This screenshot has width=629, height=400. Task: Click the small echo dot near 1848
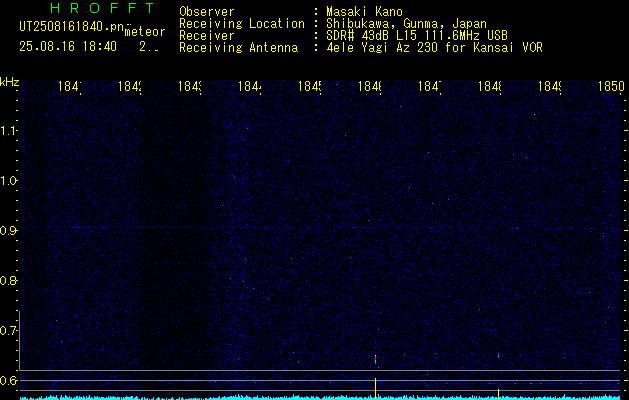tap(499, 355)
